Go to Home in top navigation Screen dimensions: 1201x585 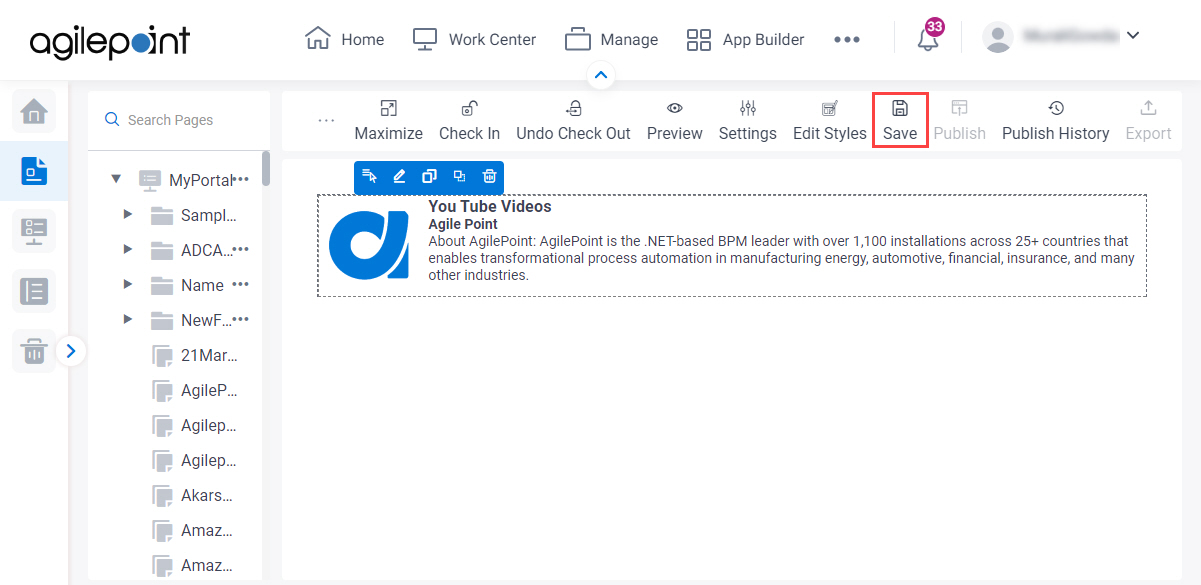coord(345,39)
